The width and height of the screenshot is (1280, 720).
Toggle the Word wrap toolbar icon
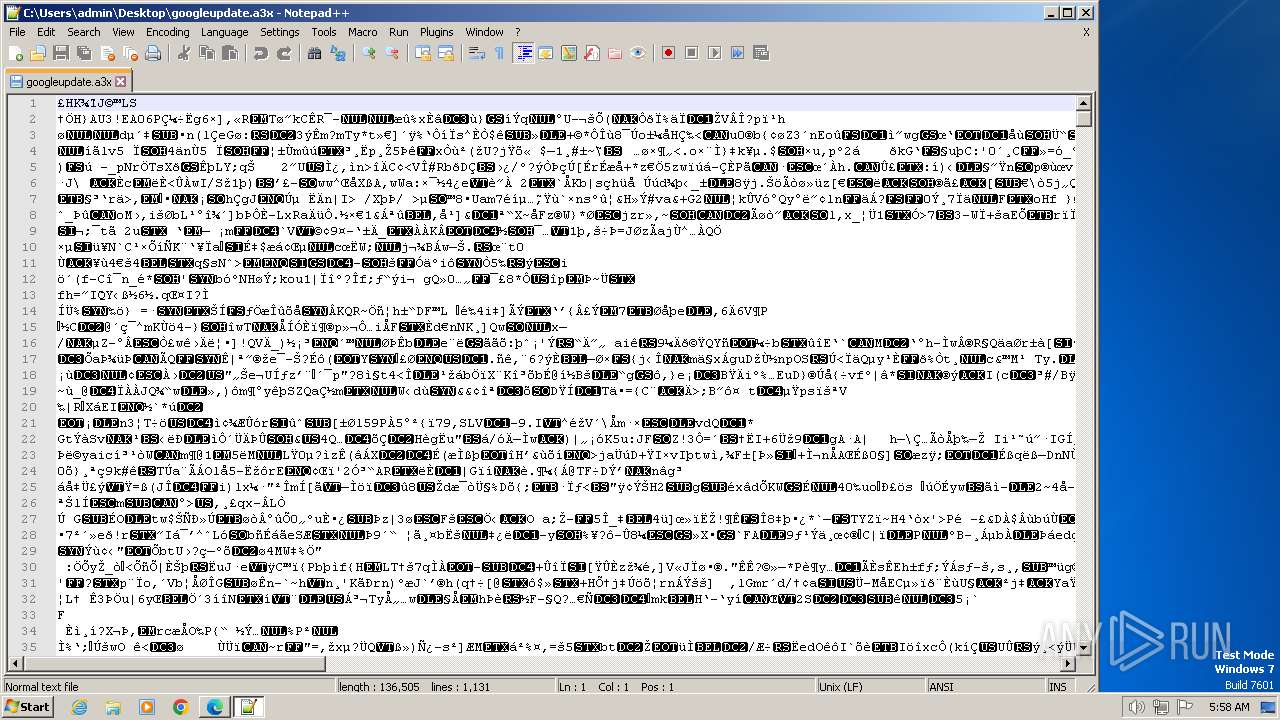pos(477,53)
